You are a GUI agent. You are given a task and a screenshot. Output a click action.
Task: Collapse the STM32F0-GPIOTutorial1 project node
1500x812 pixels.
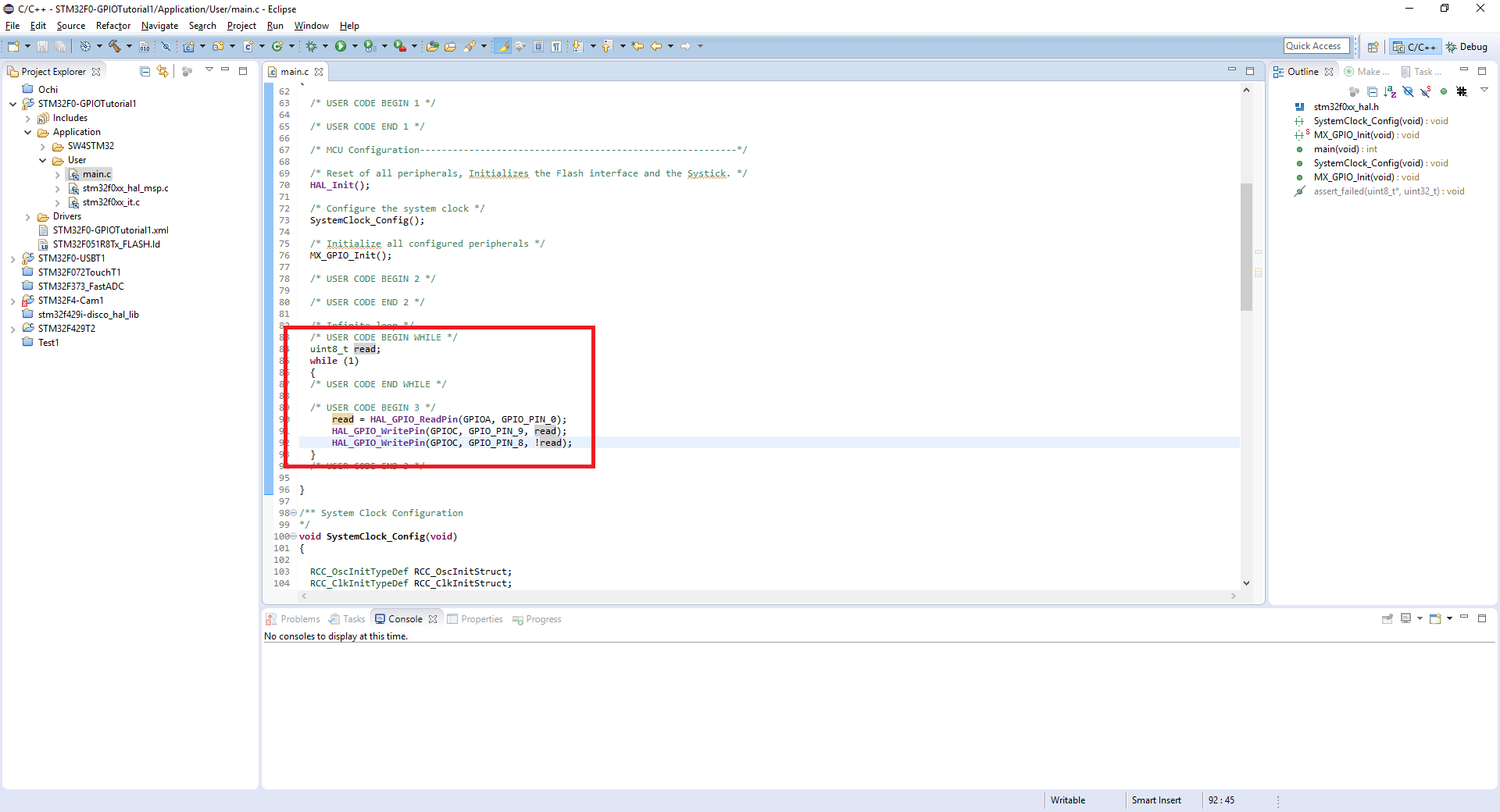point(13,104)
